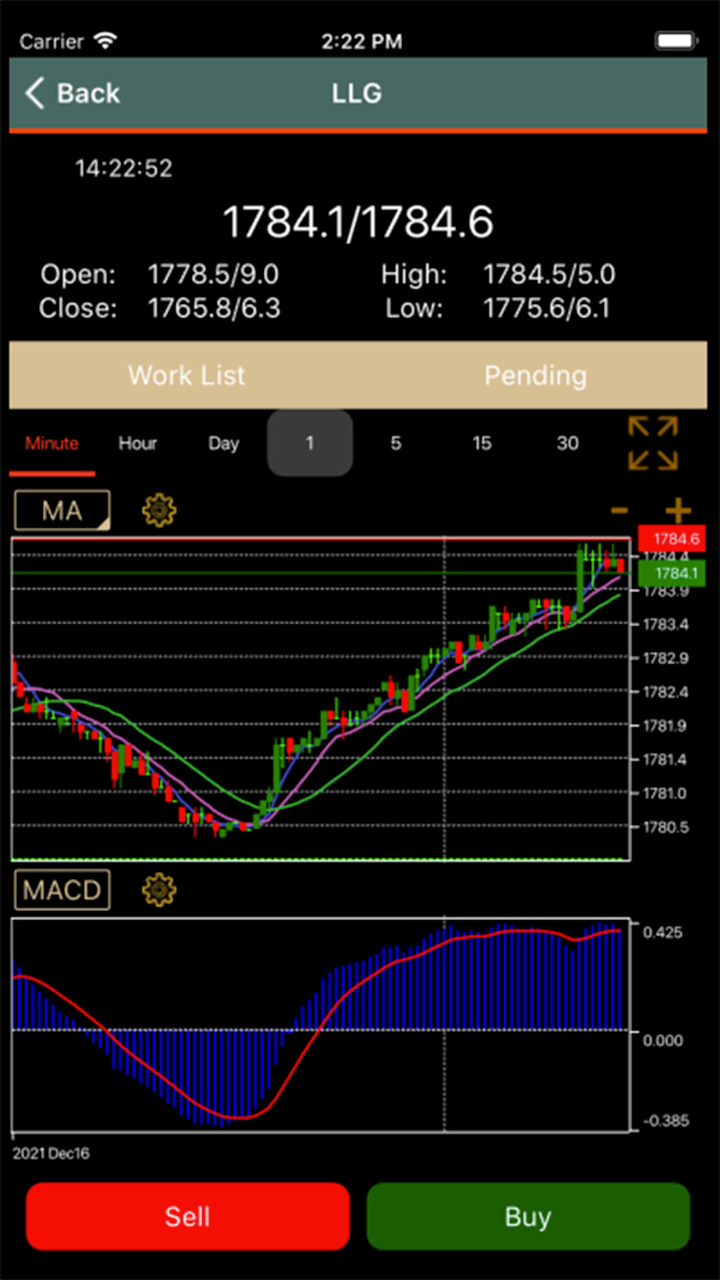Open the MA indicator dropdown

tap(62, 511)
